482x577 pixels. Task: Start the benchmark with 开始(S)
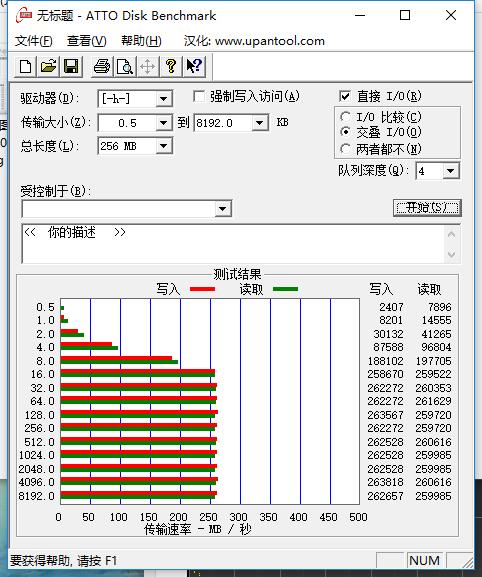click(427, 208)
